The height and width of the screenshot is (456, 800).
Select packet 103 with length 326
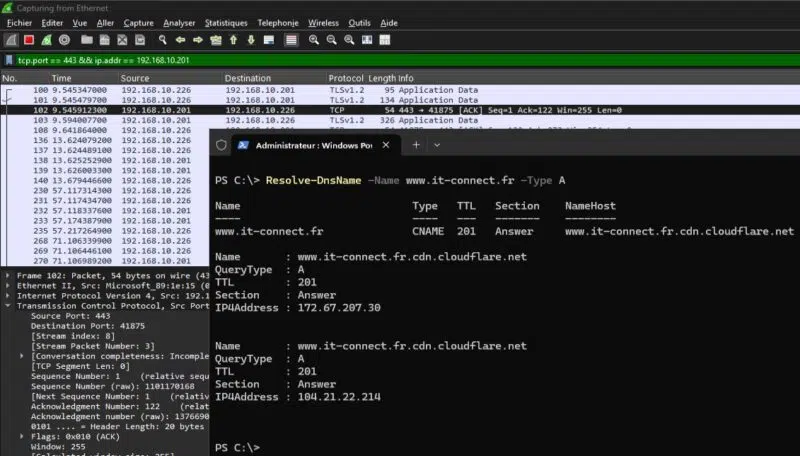click(x=400, y=120)
